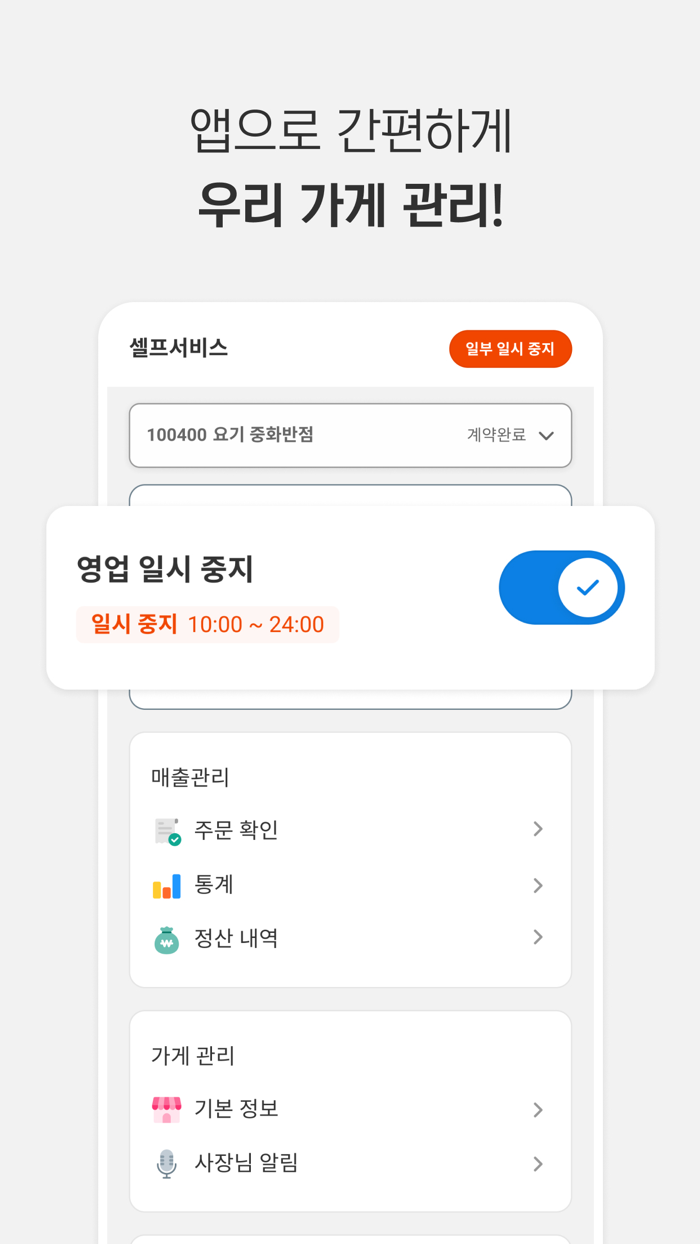Expand the 사장님 알림 row chevron
Screen dimensions: 700x1244
(538, 1163)
